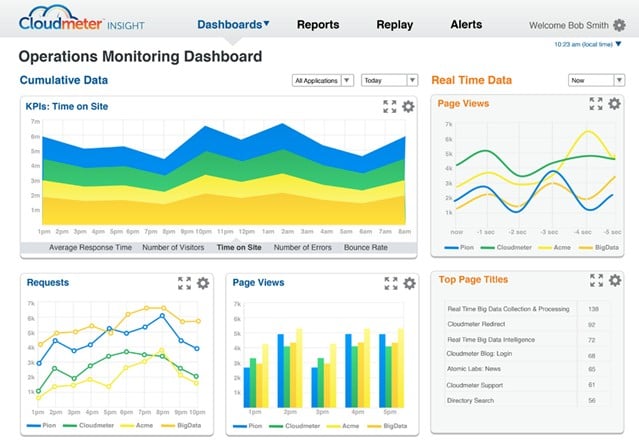
Task: Go to the Alerts menu
Action: coord(466,24)
